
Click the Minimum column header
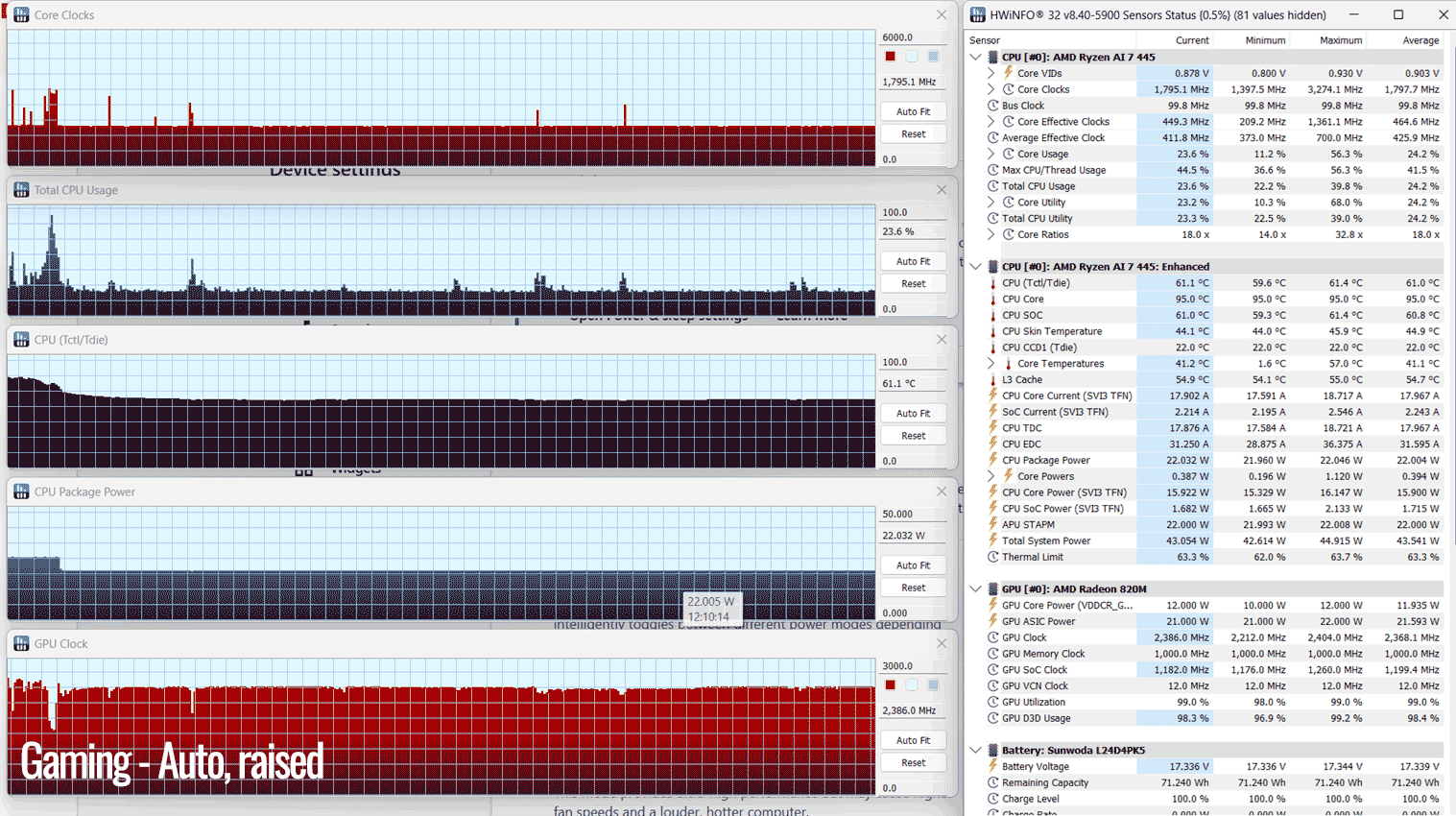click(x=1252, y=40)
